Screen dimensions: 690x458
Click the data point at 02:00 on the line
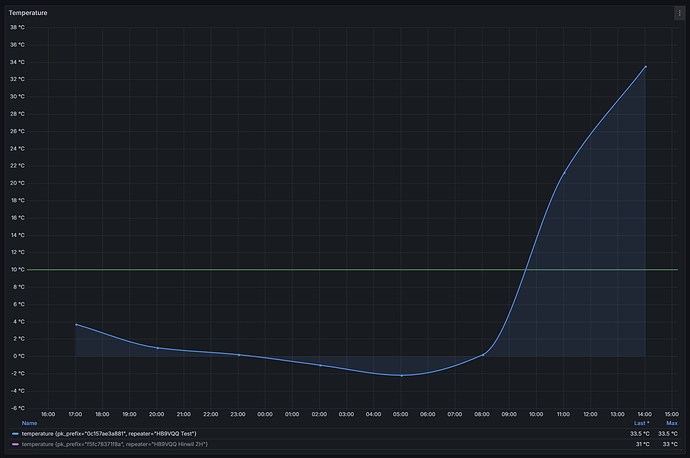(320, 365)
